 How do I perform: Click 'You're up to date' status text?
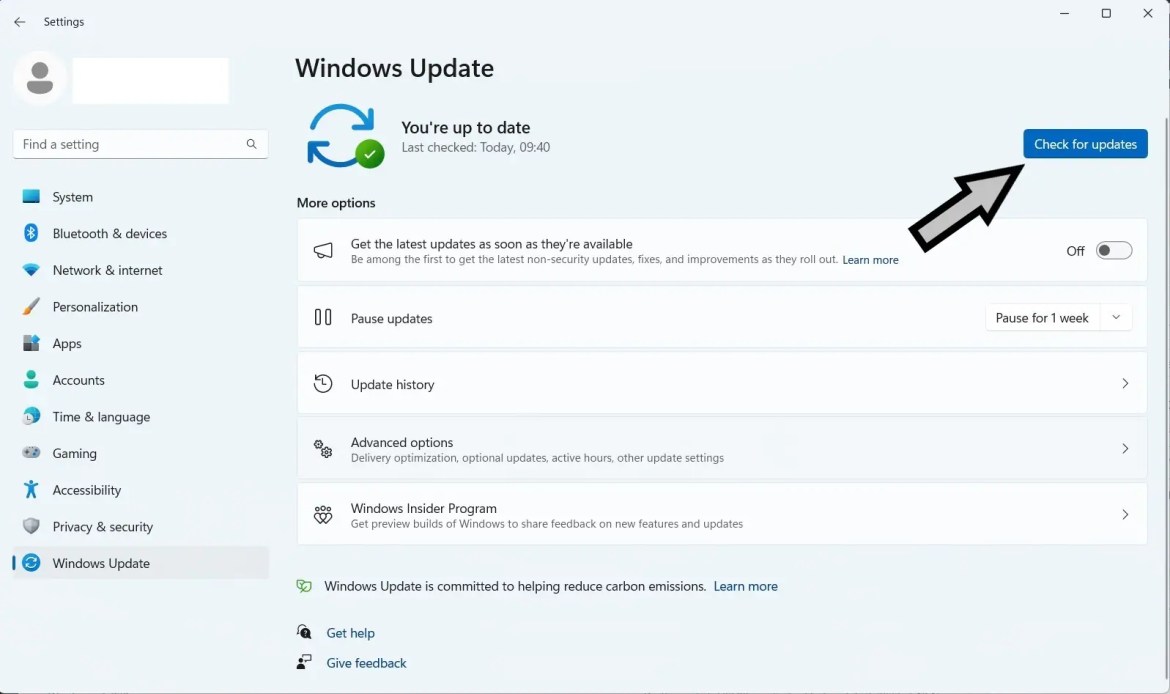click(466, 128)
